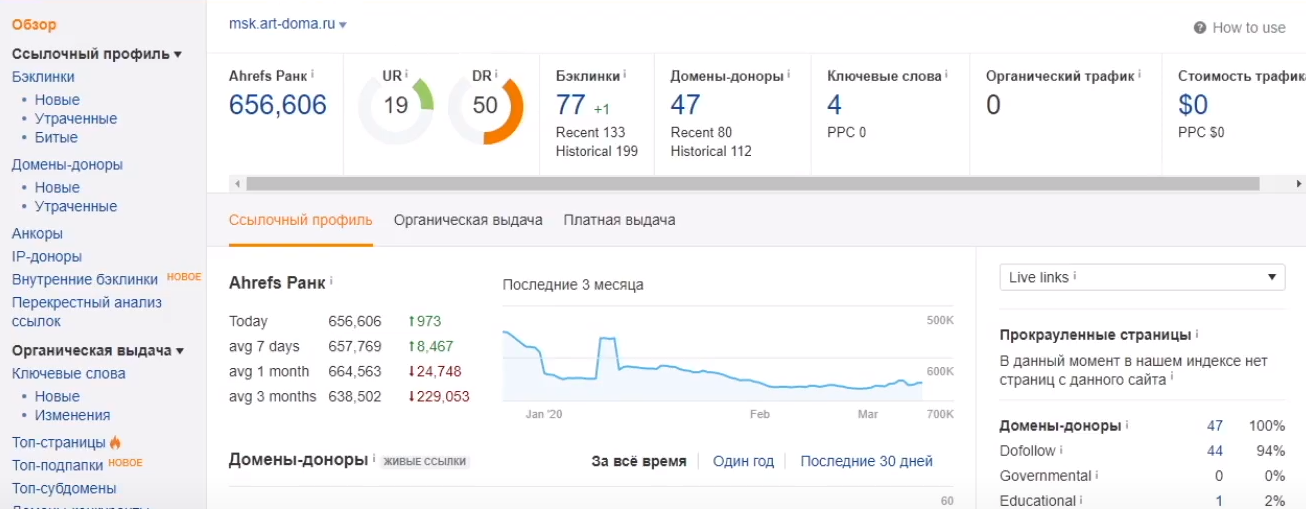Click info icon beside Органический трафик
The image size is (1306, 509).
coord(1139,75)
